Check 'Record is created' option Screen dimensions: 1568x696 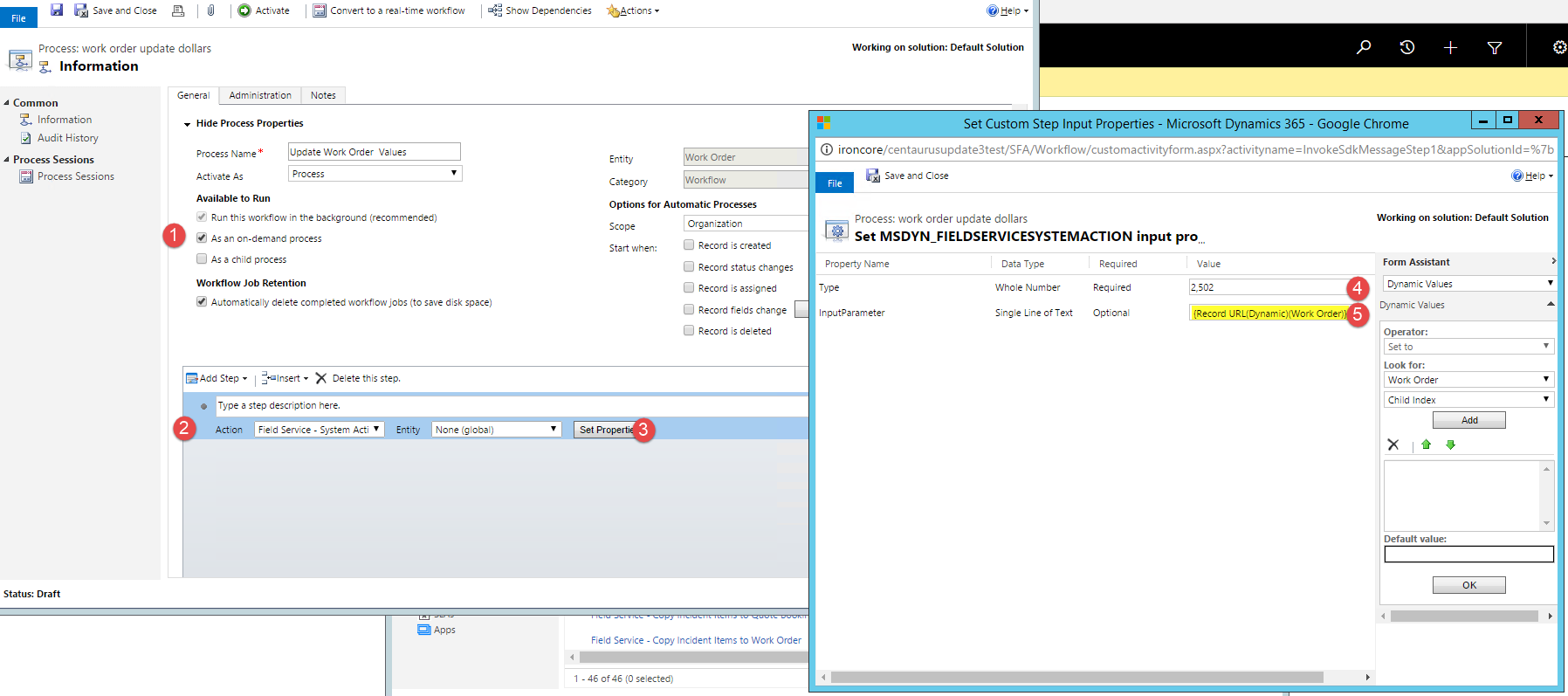click(x=689, y=245)
